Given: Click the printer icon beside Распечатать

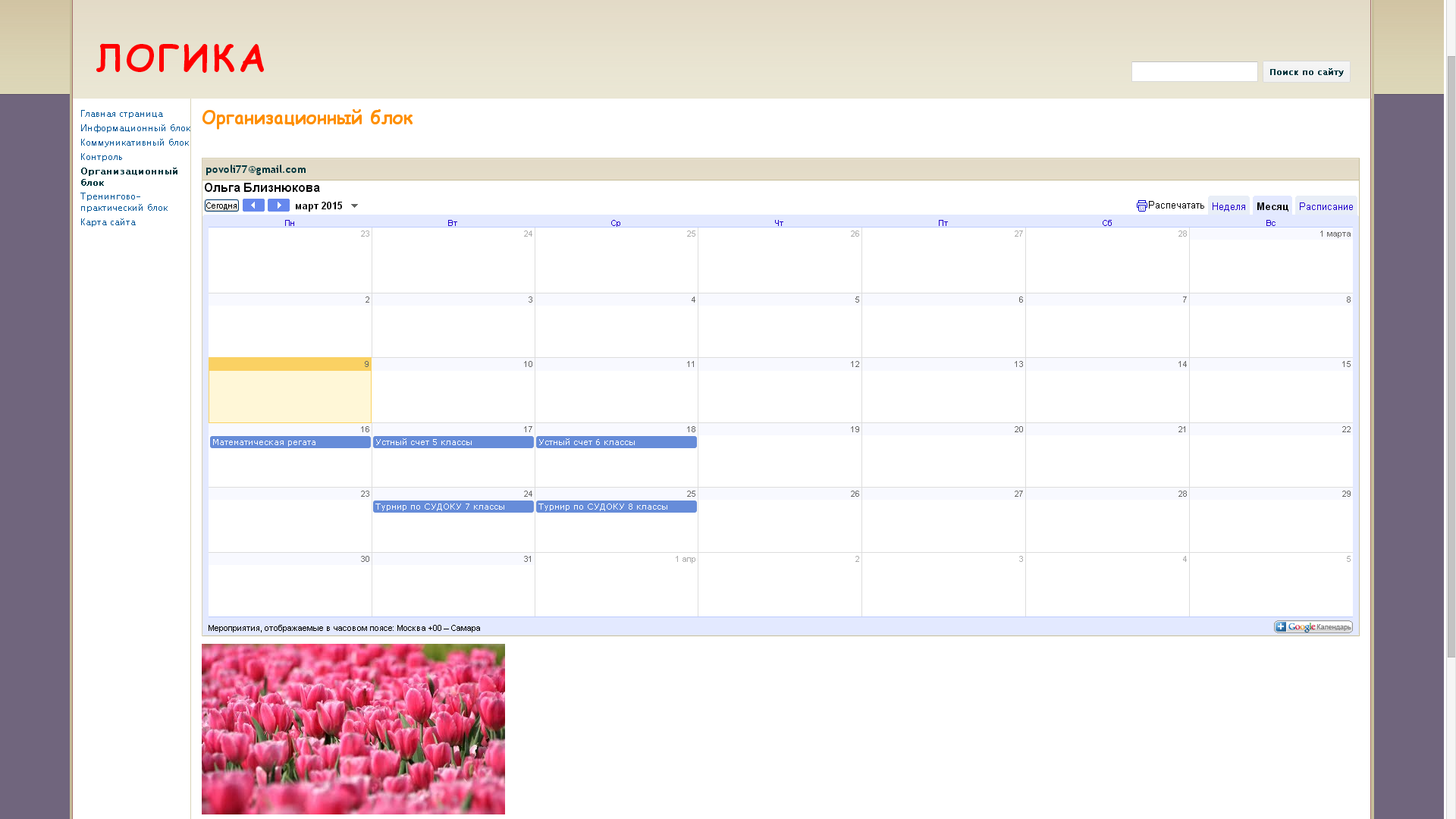Looking at the screenshot, I should (x=1141, y=206).
